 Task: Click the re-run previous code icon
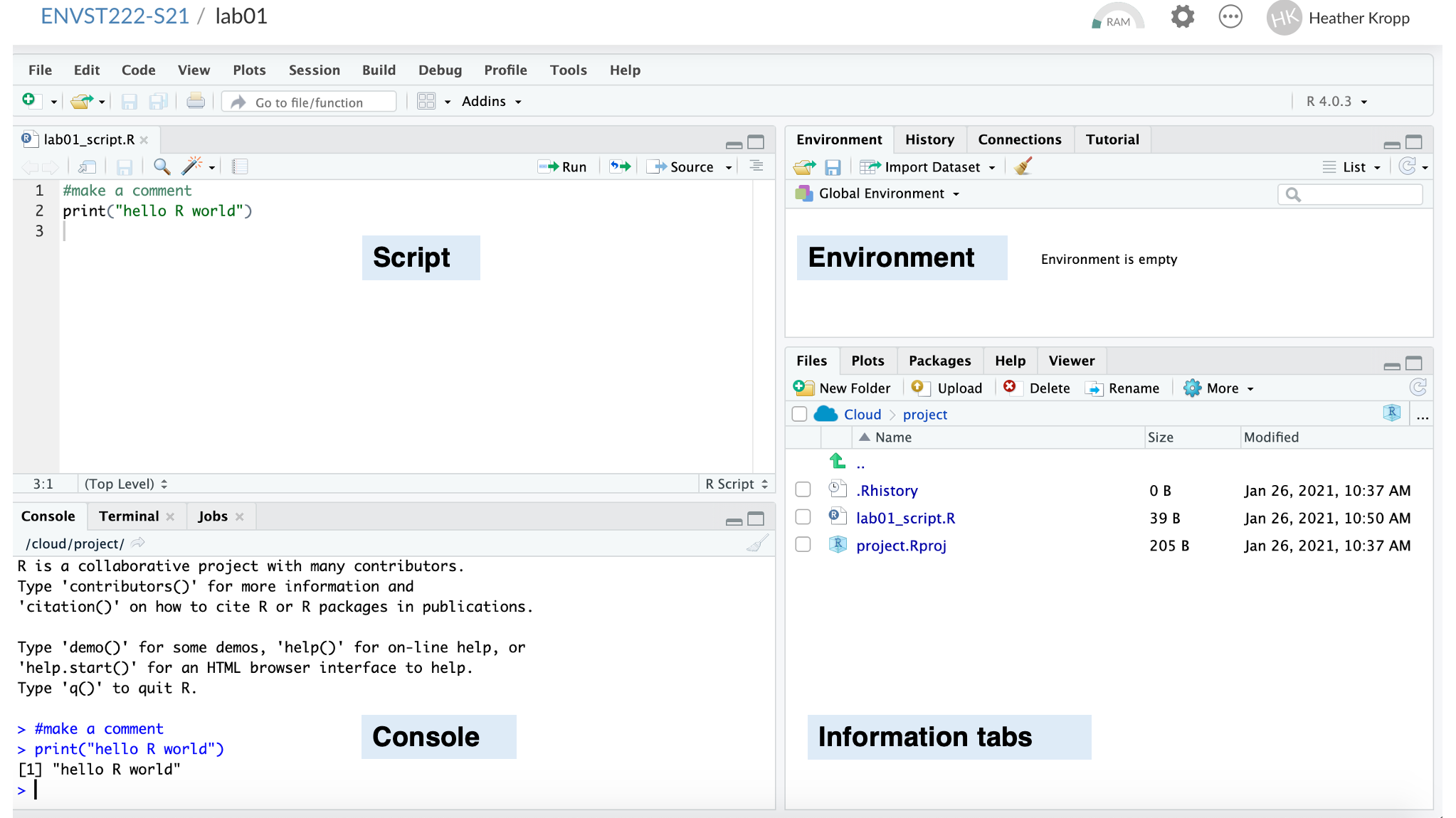click(x=620, y=166)
